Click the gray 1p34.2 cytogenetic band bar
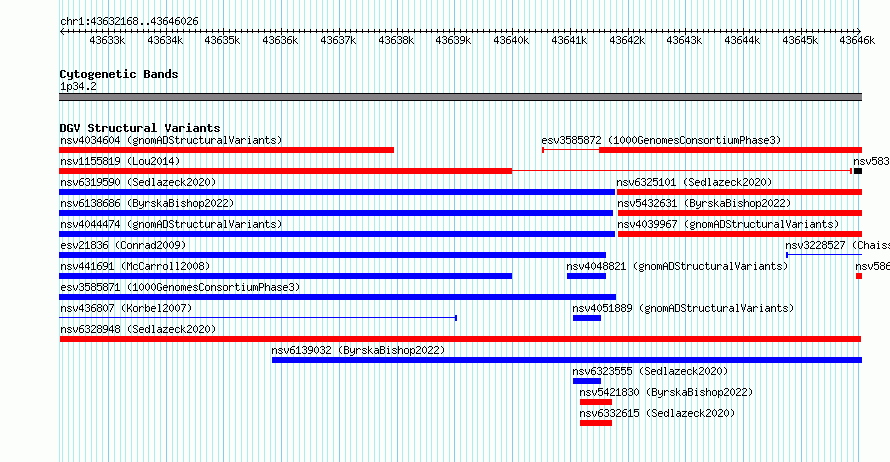890x462 pixels. (x=460, y=97)
